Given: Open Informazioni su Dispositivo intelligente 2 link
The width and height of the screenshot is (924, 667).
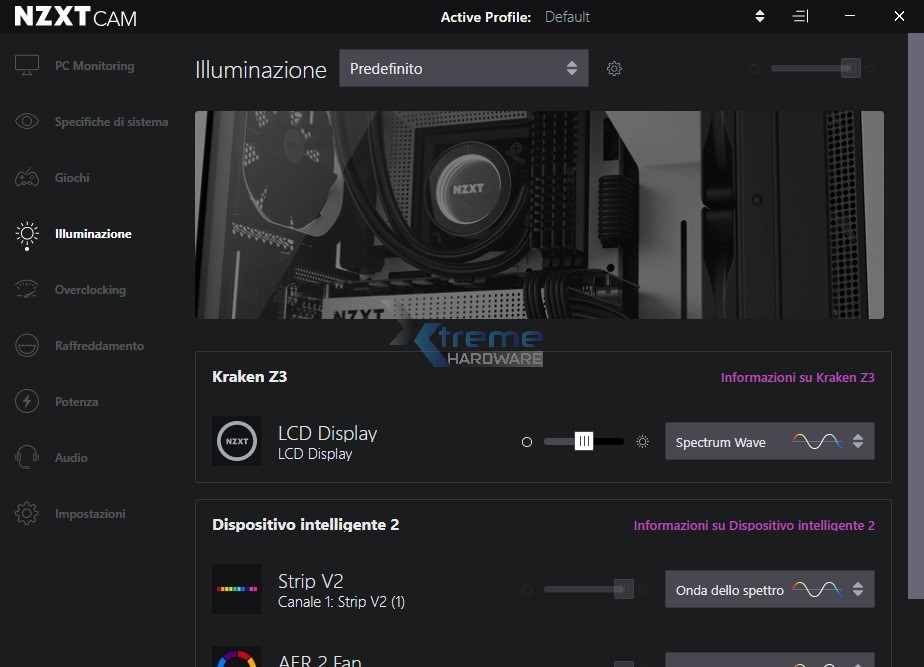Looking at the screenshot, I should (x=754, y=526).
